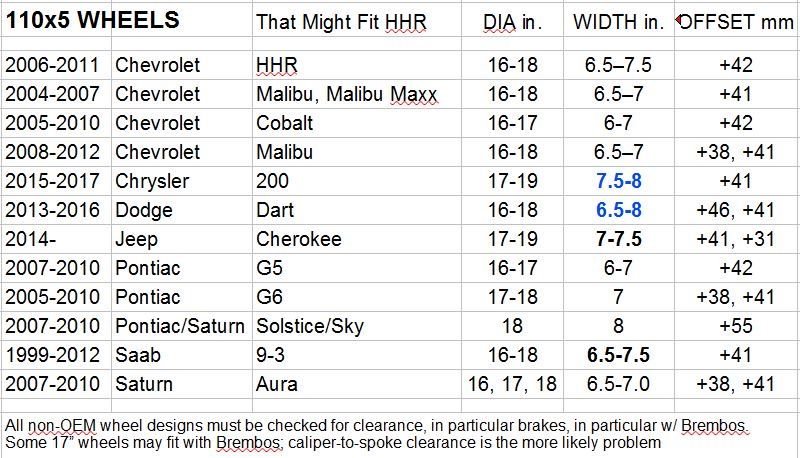Viewport: 800px width, 458px height.
Task: Click the "HHR" model cell
Action: [276, 65]
